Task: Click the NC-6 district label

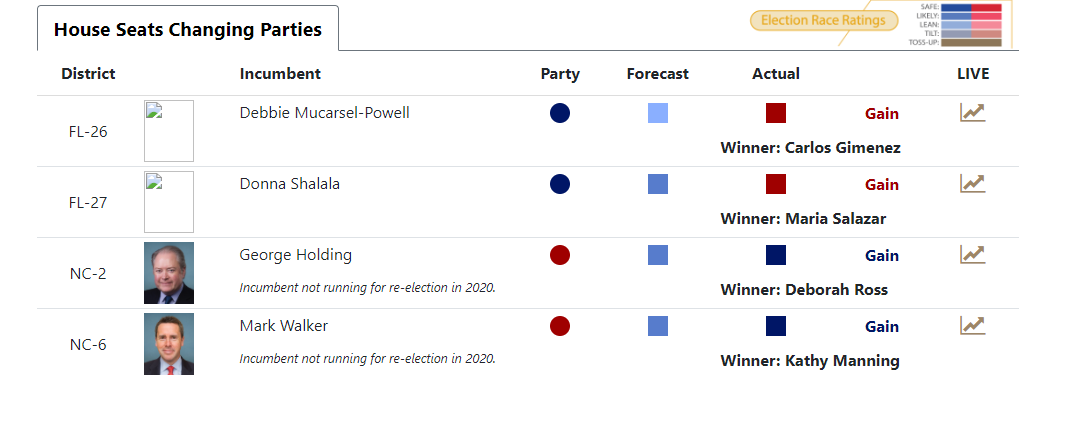Action: [88, 345]
